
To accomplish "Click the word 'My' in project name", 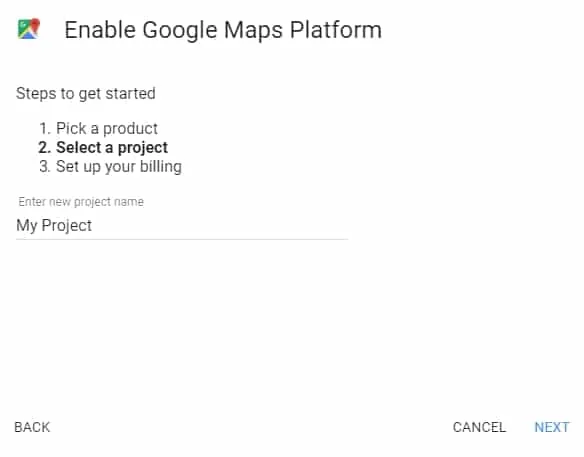I will tap(26, 226).
